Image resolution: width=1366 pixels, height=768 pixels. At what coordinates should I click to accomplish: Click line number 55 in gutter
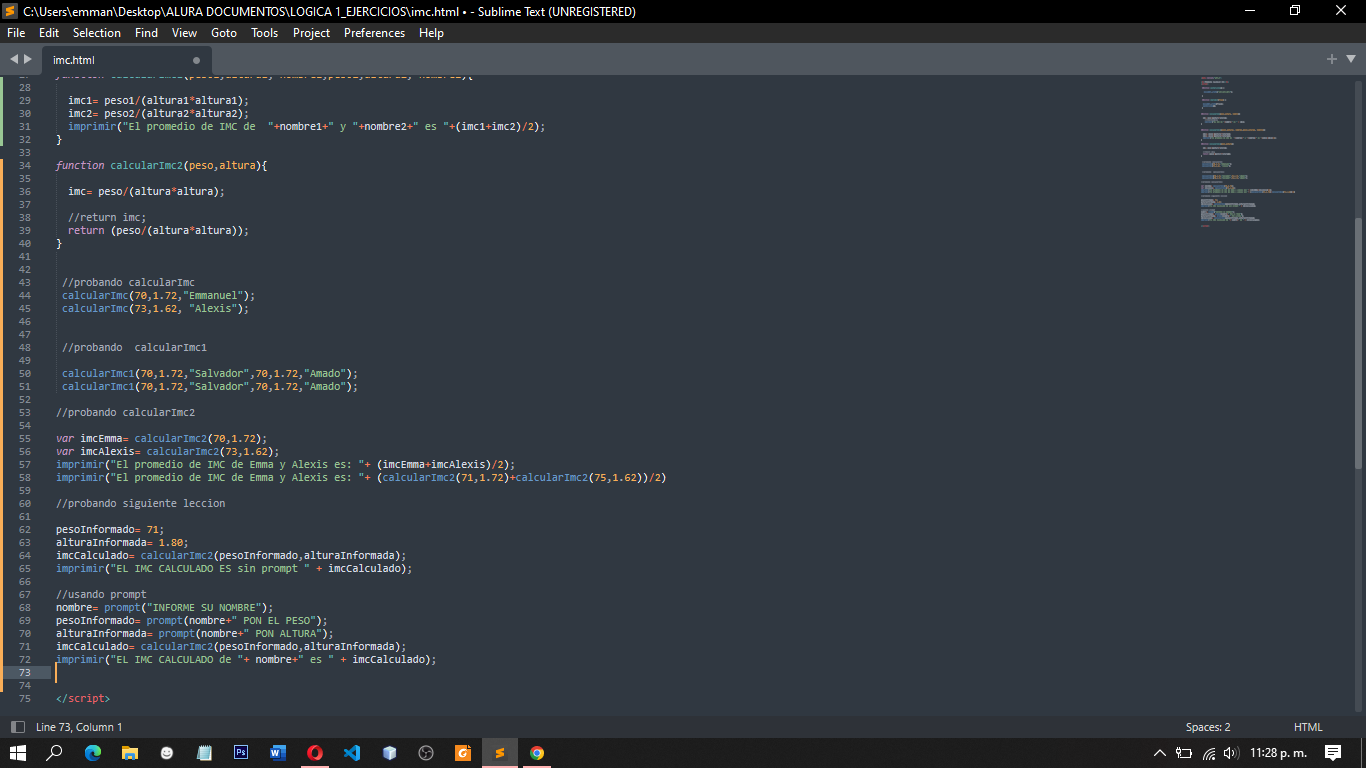click(x=24, y=438)
